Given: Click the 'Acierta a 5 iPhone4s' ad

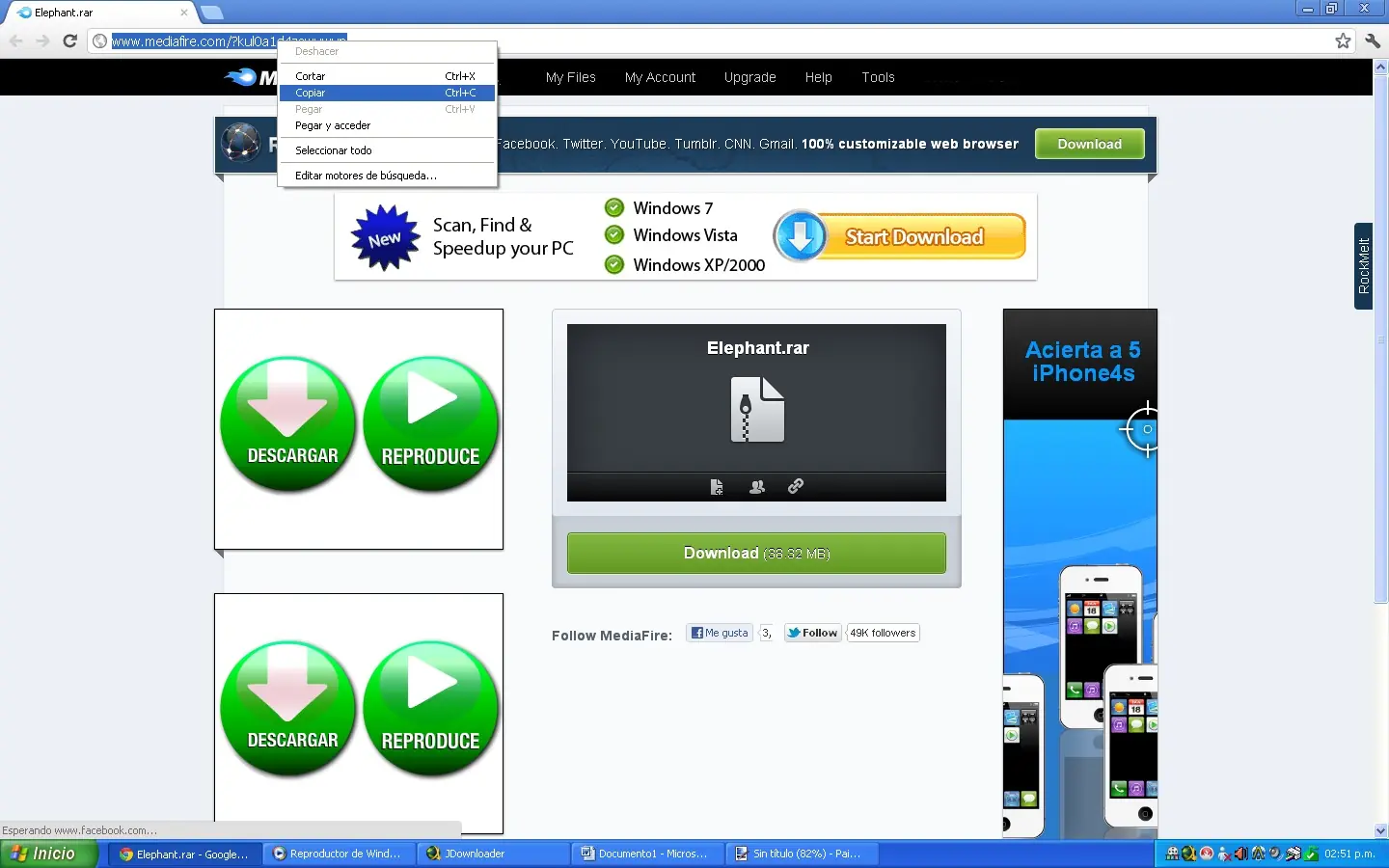Looking at the screenshot, I should click(1080, 573).
